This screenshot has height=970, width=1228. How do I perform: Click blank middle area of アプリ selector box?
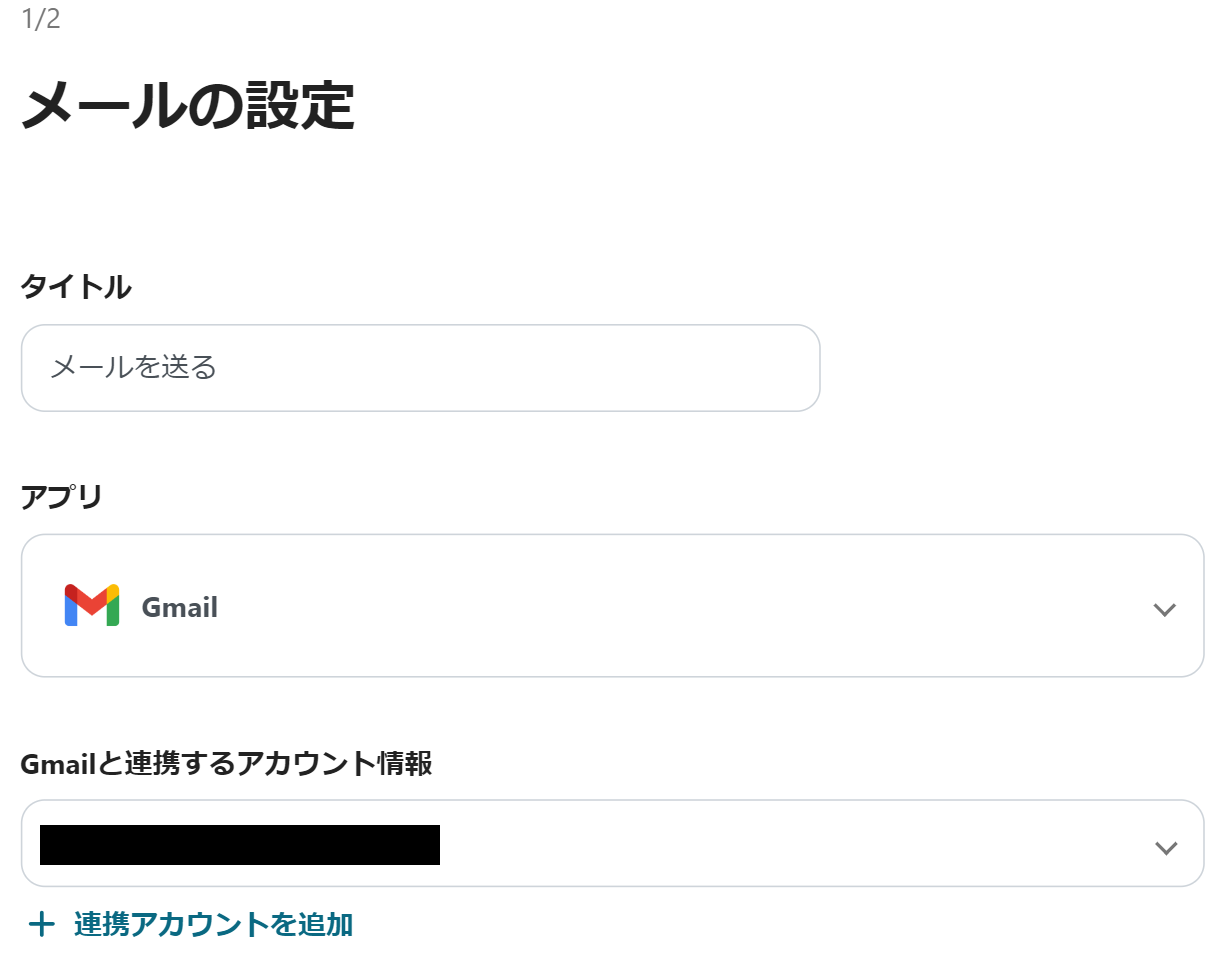650,606
